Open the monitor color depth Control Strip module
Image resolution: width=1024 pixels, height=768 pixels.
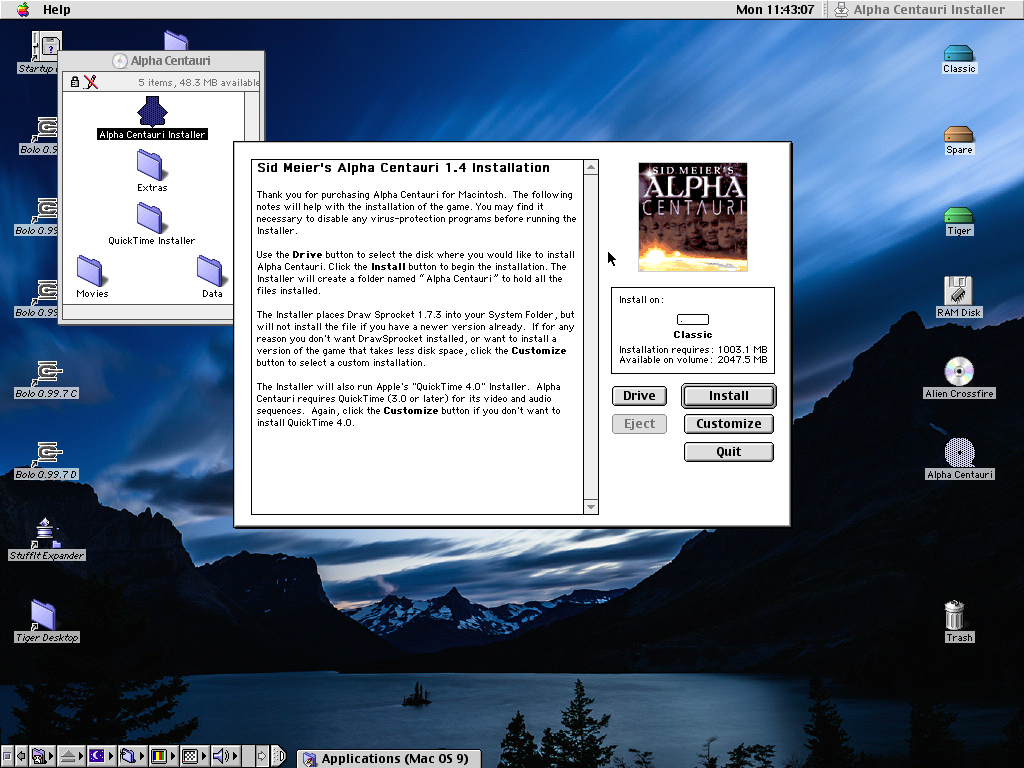click(158, 756)
